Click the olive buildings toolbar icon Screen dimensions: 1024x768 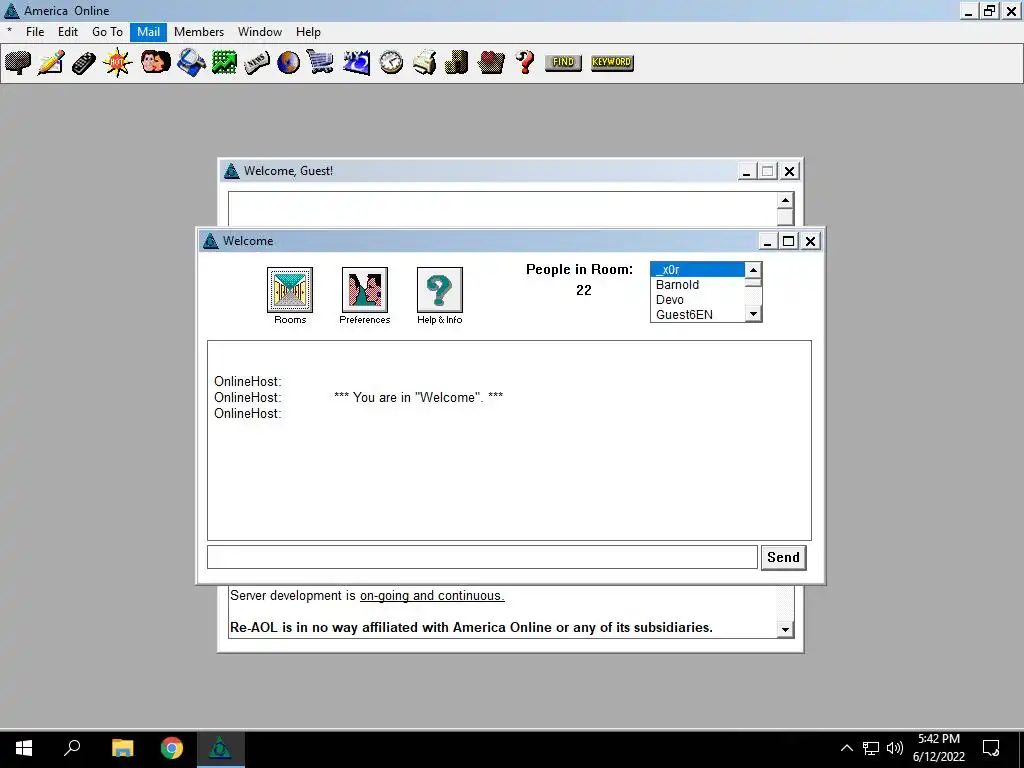456,63
